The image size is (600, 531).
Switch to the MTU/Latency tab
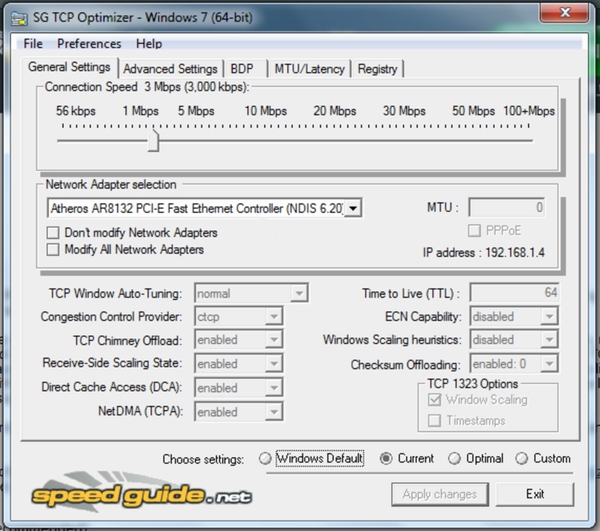pos(310,69)
